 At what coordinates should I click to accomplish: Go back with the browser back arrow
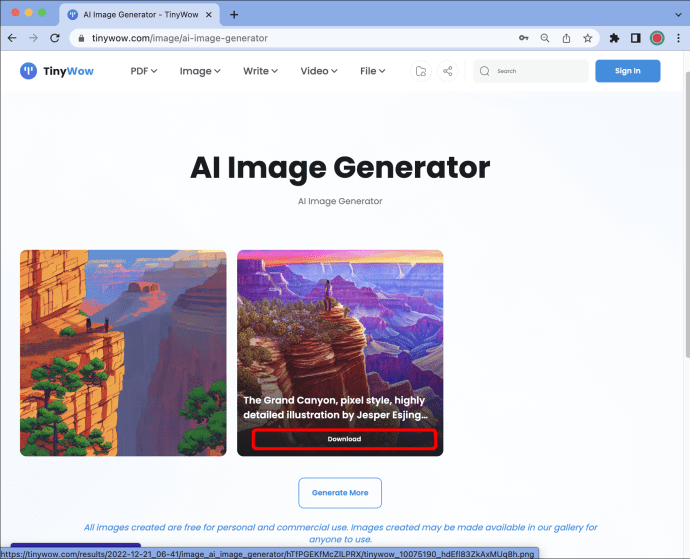click(x=12, y=38)
